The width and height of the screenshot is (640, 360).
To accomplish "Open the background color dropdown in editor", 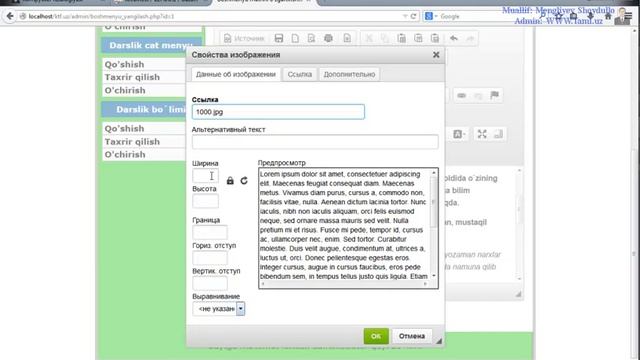I will click(459, 134).
